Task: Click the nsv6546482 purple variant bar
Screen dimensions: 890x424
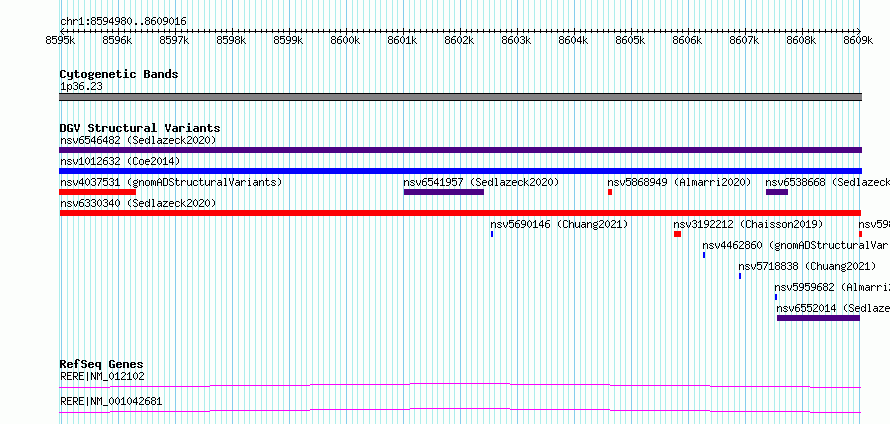Action: (x=460, y=150)
